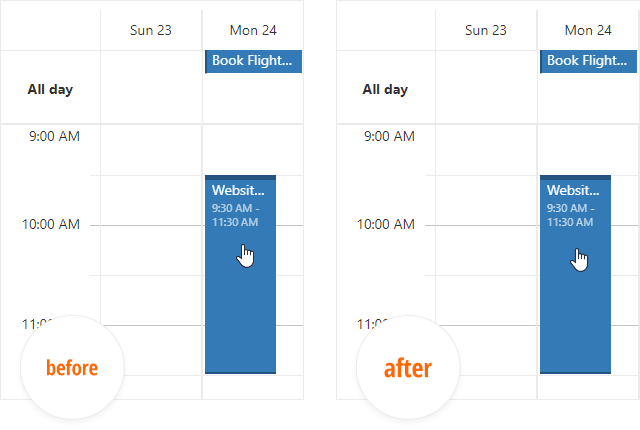Click the 10:00 AM time label in after panel

click(386, 224)
